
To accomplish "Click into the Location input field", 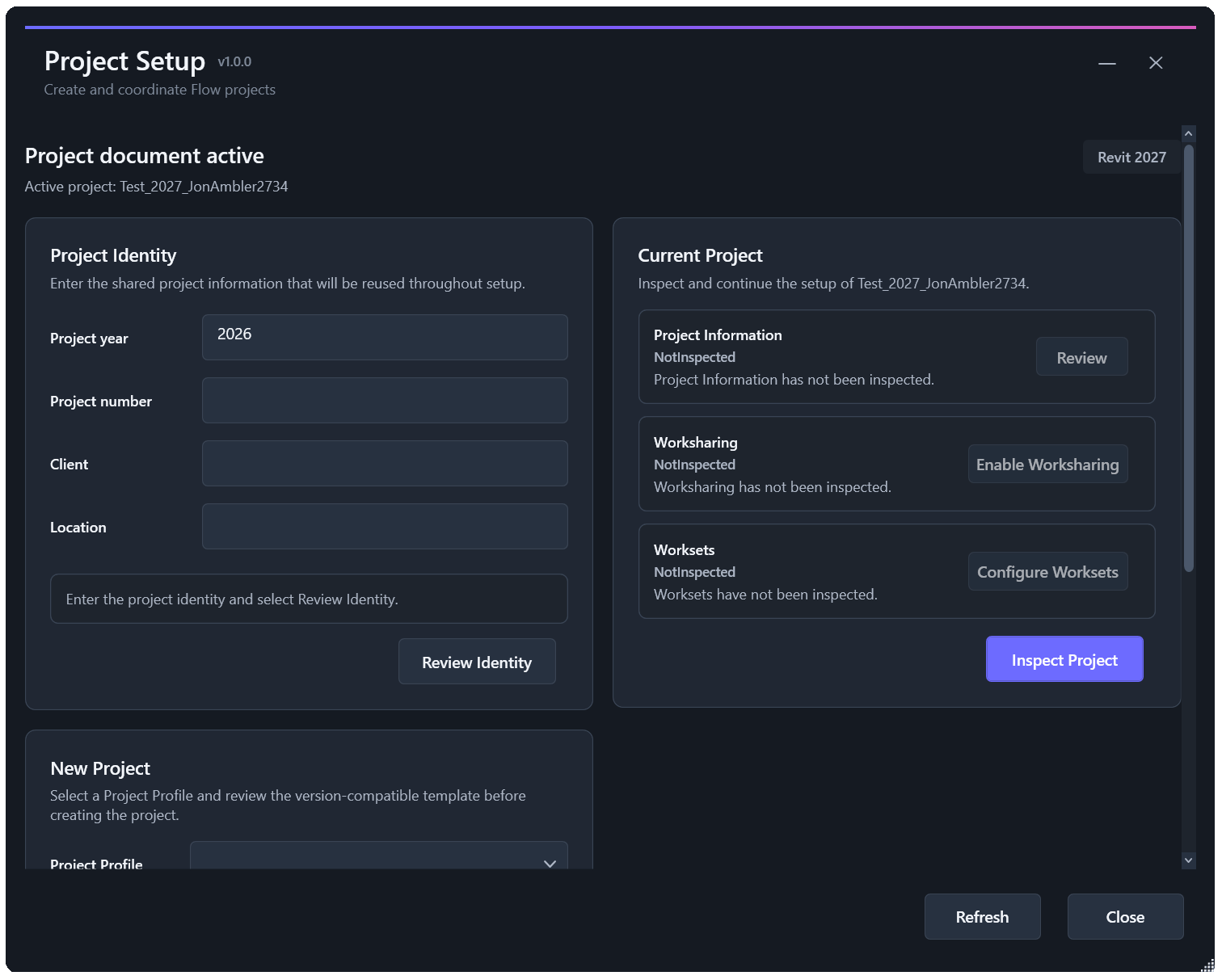I will 385,526.
